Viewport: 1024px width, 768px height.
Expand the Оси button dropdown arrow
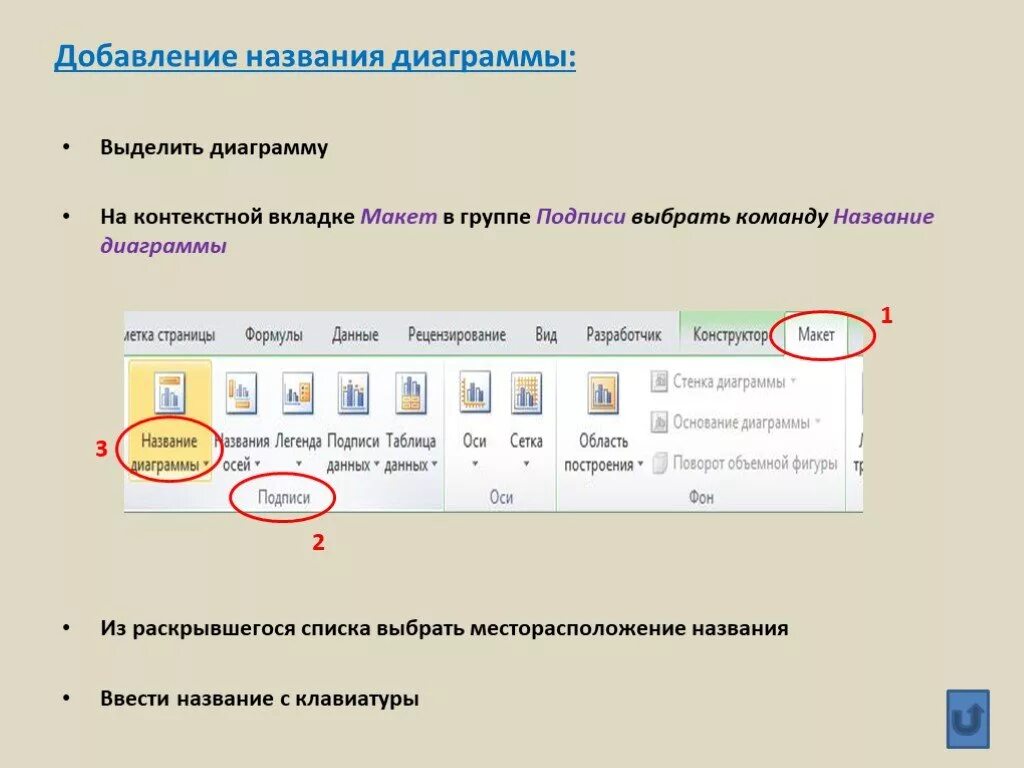point(475,464)
